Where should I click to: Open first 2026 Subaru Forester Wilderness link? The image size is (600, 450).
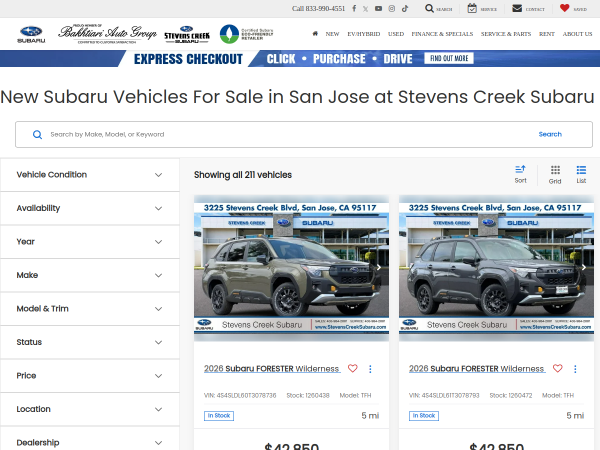272,368
